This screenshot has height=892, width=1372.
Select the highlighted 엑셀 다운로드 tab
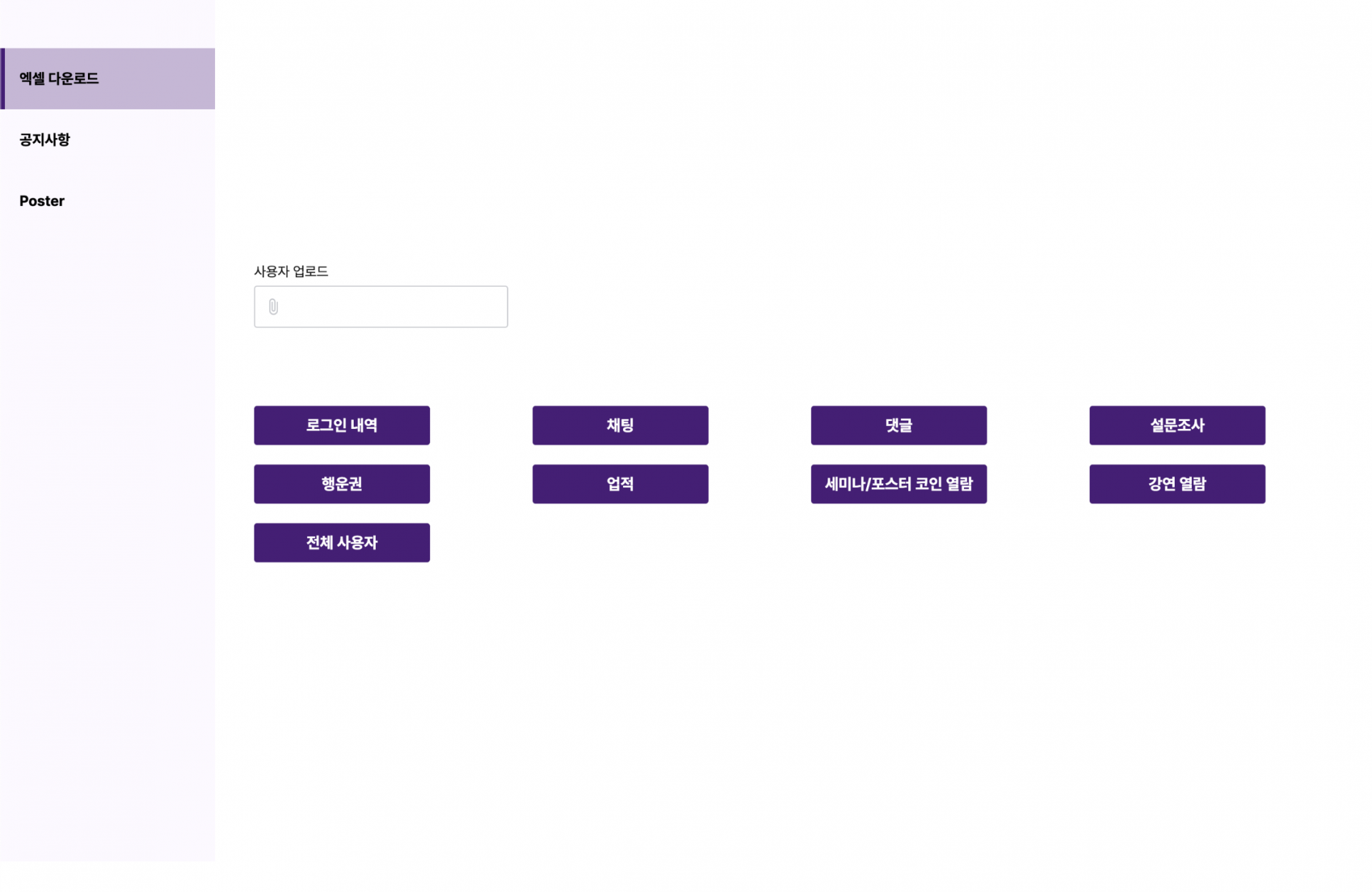107,79
